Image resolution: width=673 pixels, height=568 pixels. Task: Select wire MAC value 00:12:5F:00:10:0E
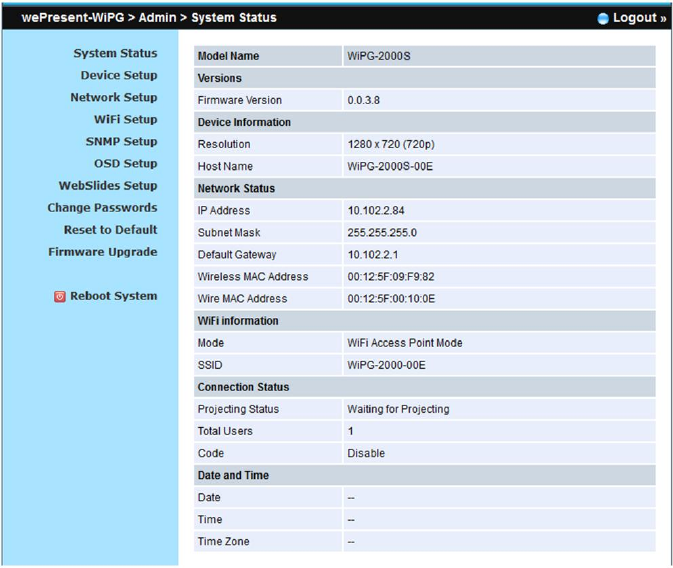click(391, 299)
